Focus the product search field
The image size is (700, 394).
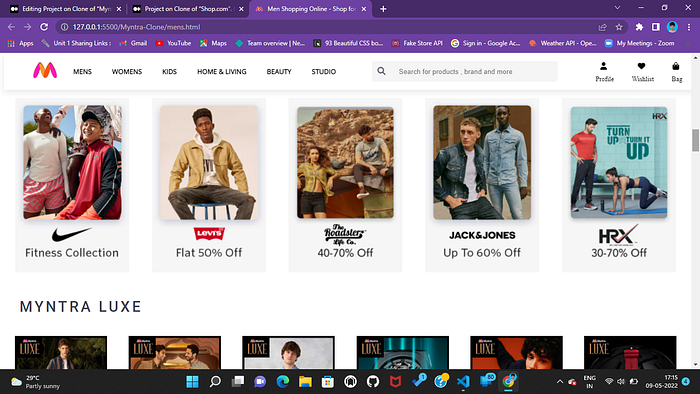click(465, 71)
